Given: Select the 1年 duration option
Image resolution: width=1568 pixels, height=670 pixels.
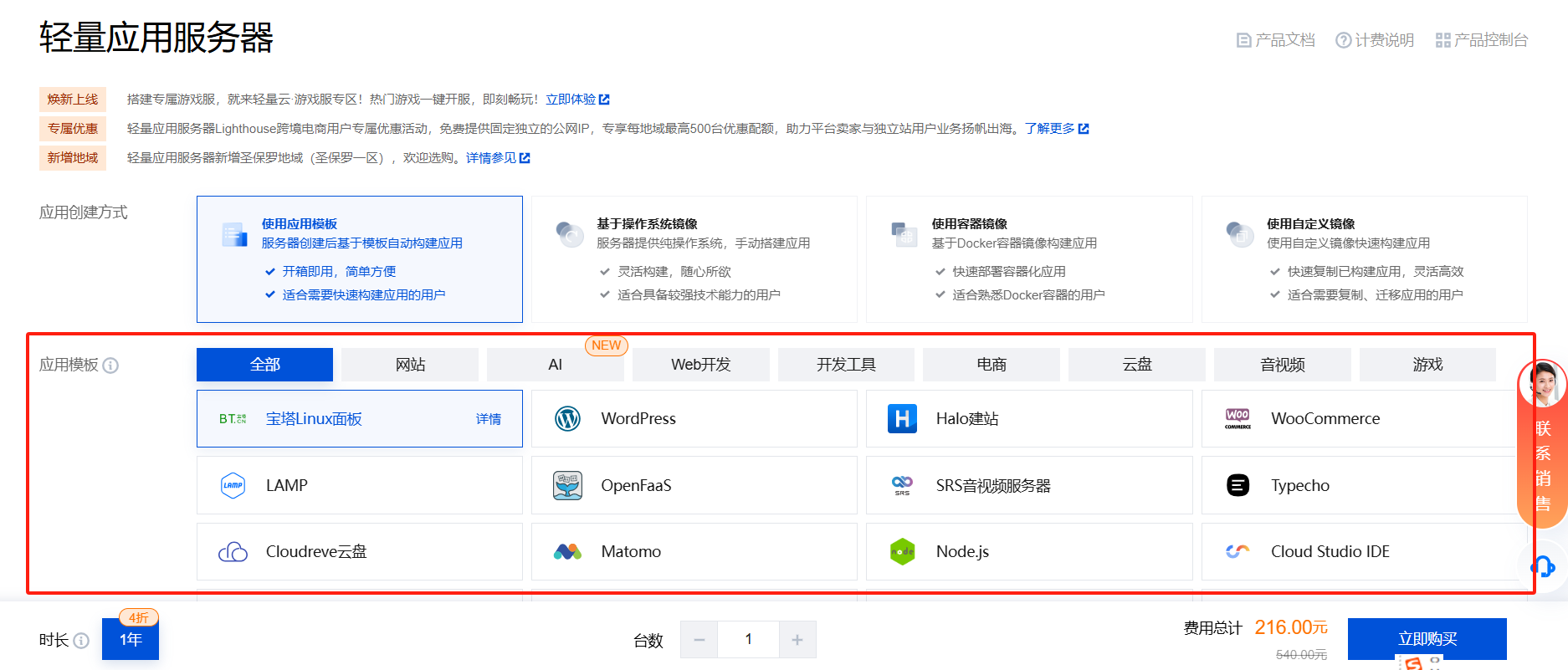Looking at the screenshot, I should tap(131, 639).
